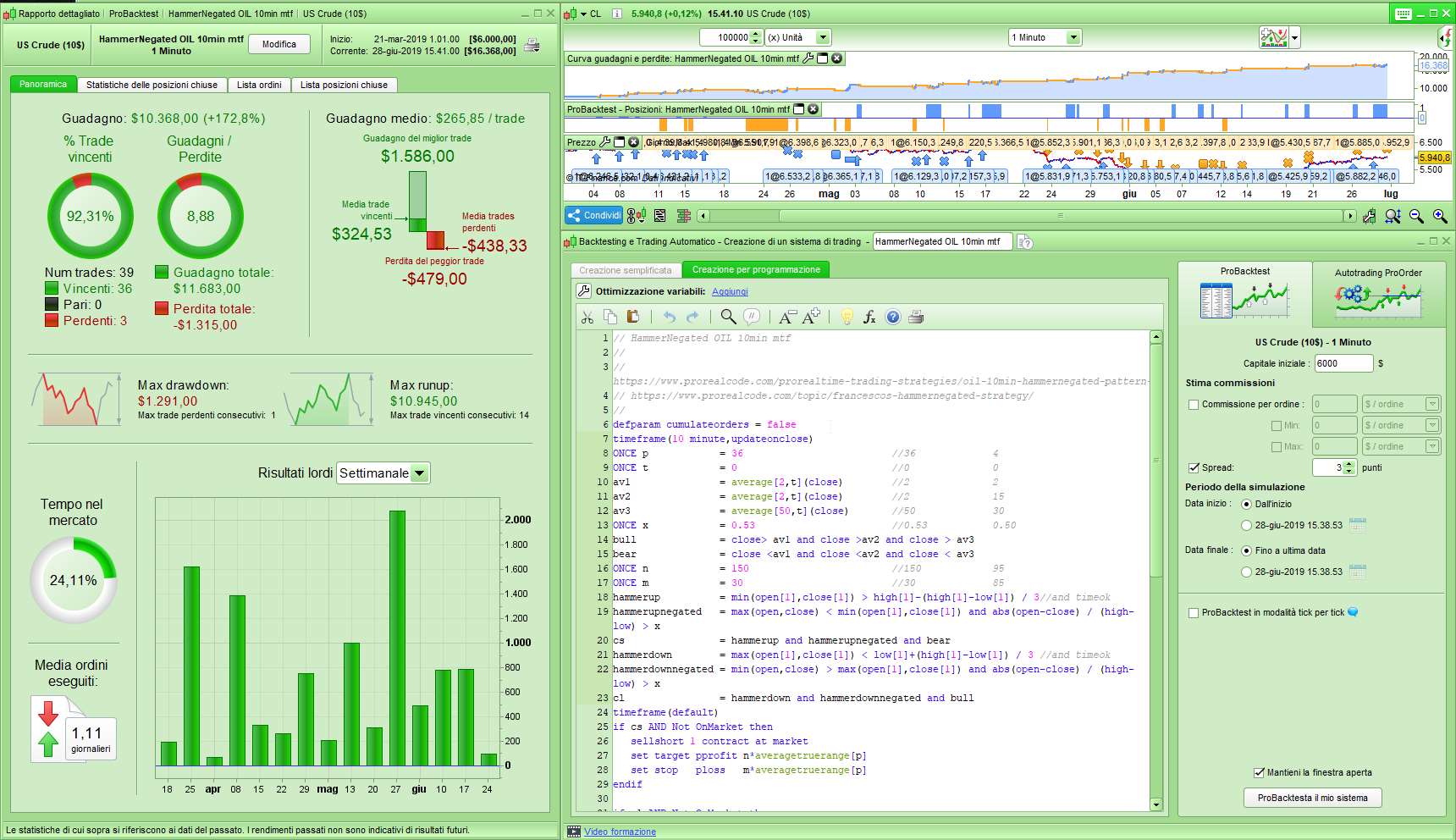This screenshot has width=1456, height=840.
Task: Open the 1 Minuto timeframe dropdown
Action: [1073, 37]
